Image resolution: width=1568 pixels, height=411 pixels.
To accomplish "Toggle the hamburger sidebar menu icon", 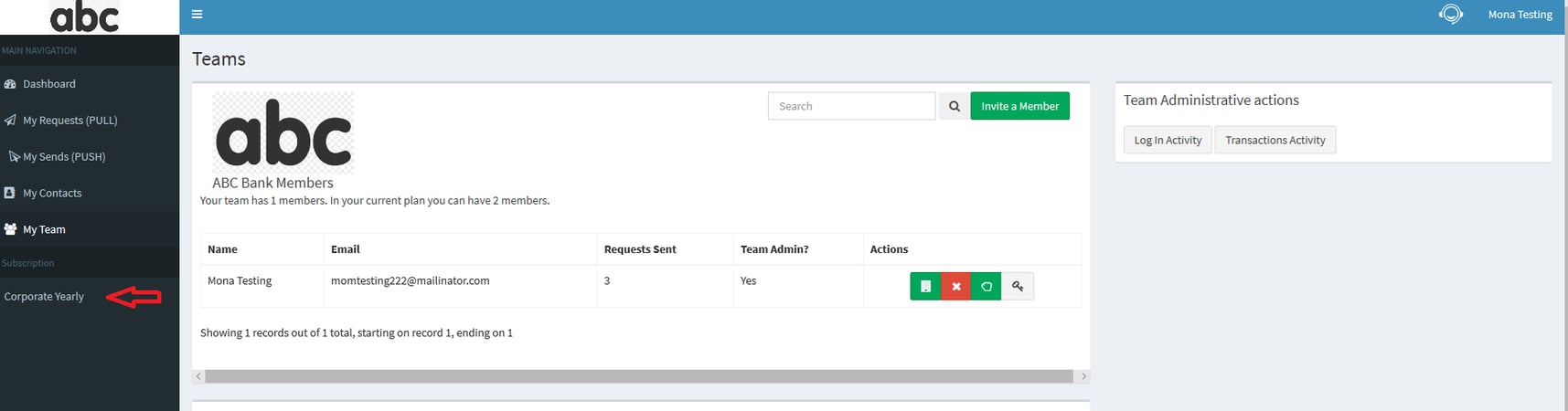I will [197, 15].
